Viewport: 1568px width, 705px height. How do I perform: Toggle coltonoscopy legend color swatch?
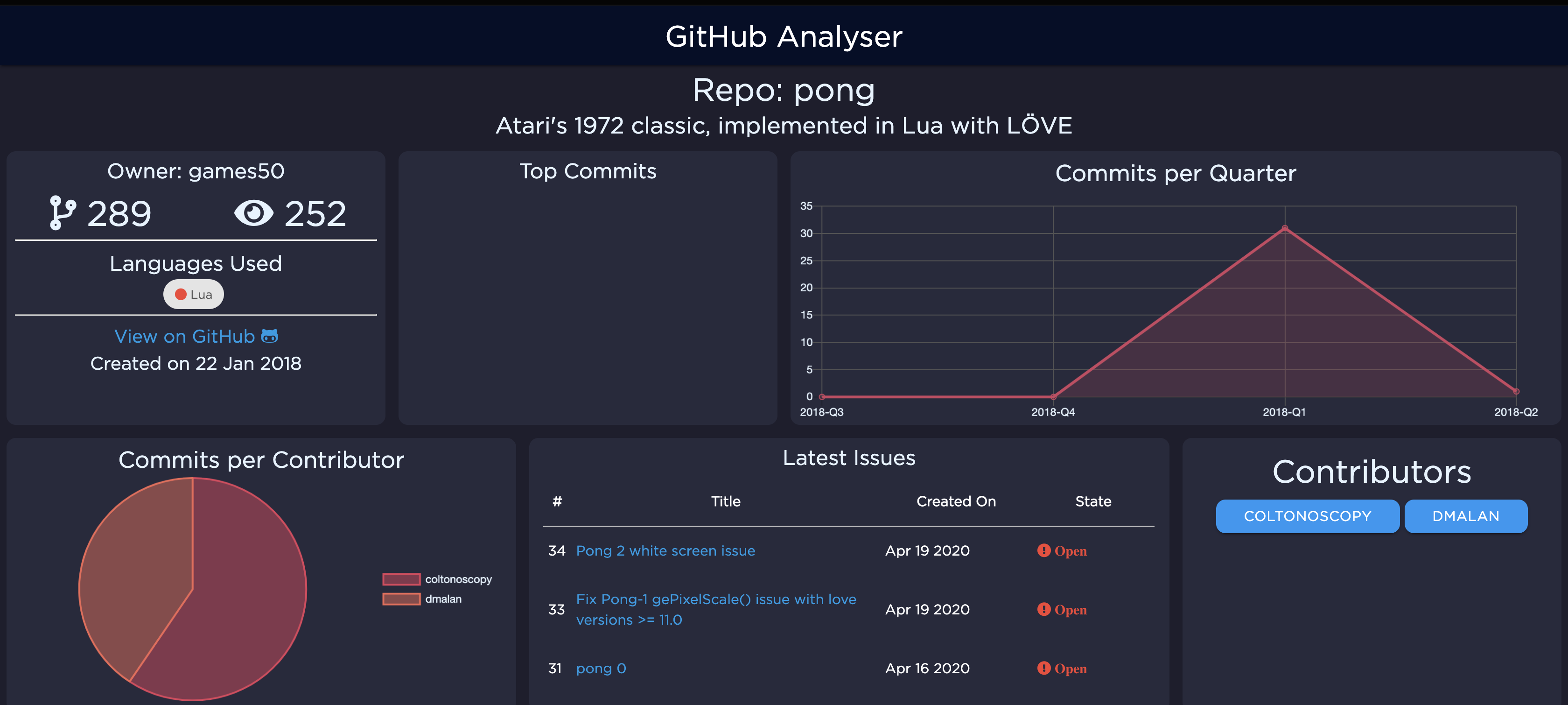[x=401, y=579]
